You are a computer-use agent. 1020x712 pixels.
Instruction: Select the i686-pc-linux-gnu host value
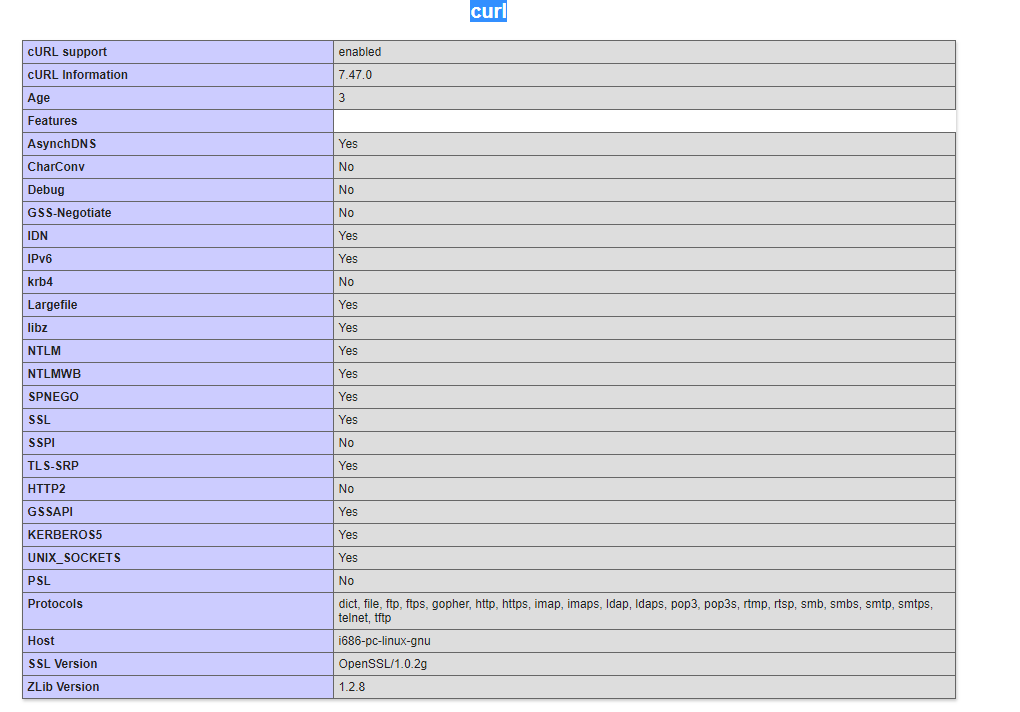(384, 641)
